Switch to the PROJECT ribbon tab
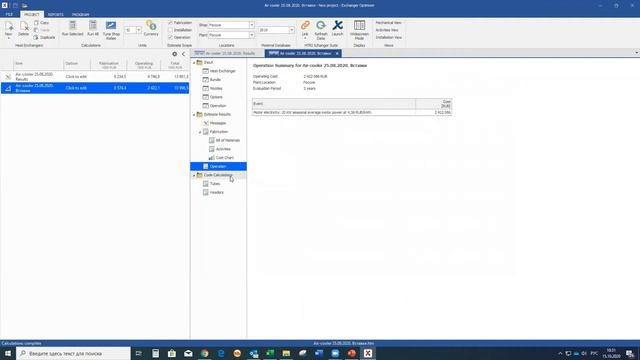 click(31, 14)
